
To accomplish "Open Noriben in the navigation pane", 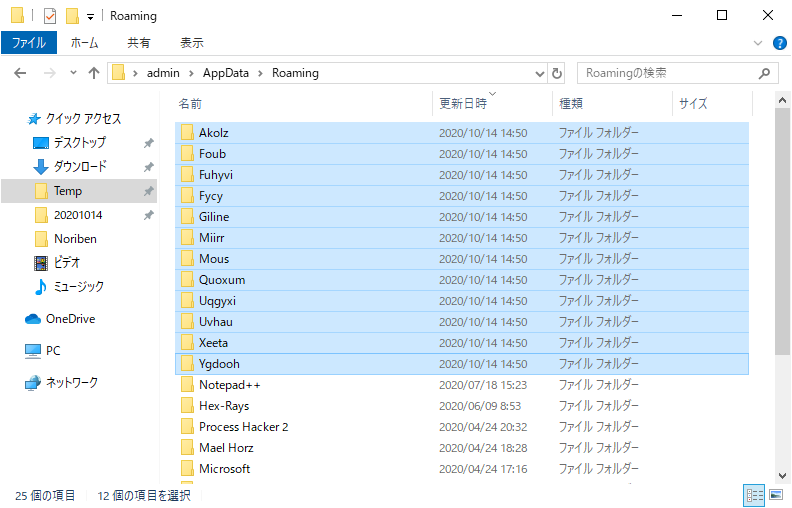I will pos(66,239).
